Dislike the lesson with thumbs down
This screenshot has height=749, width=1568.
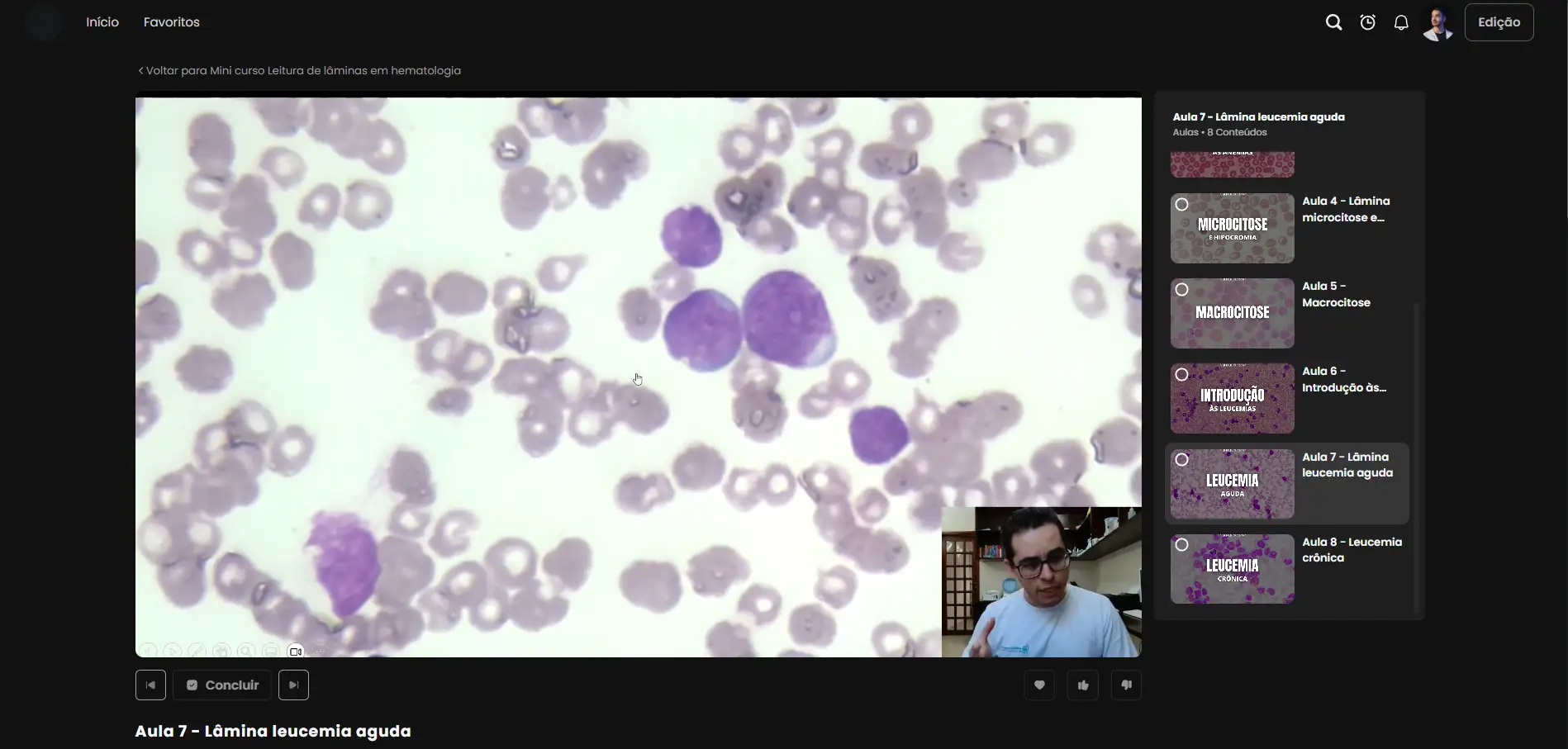(1127, 685)
